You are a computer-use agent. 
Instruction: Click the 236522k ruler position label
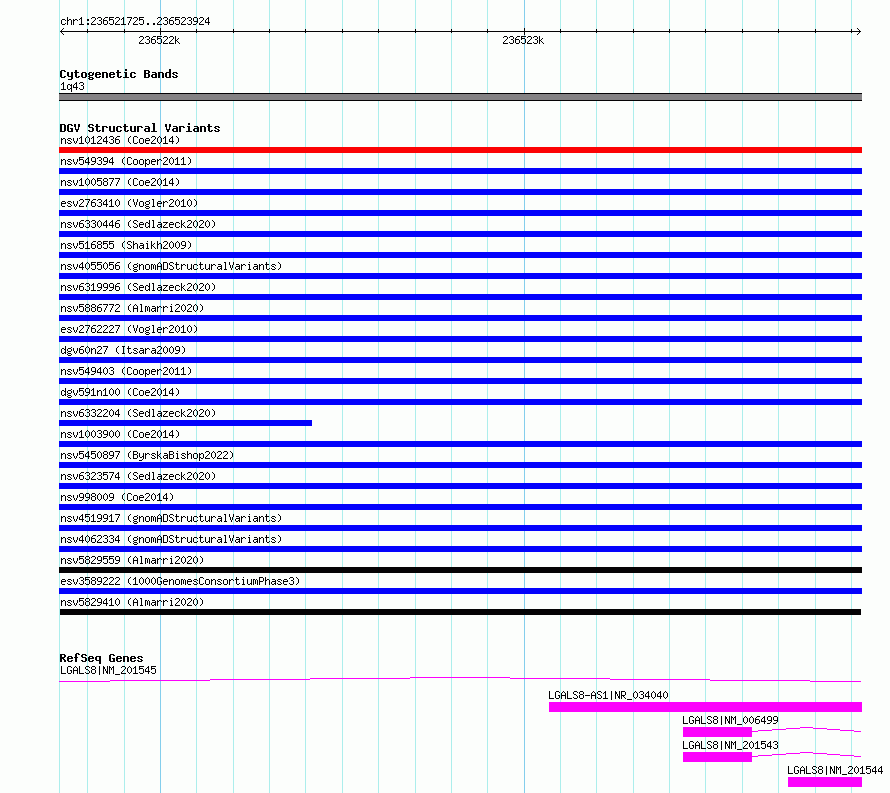point(159,40)
